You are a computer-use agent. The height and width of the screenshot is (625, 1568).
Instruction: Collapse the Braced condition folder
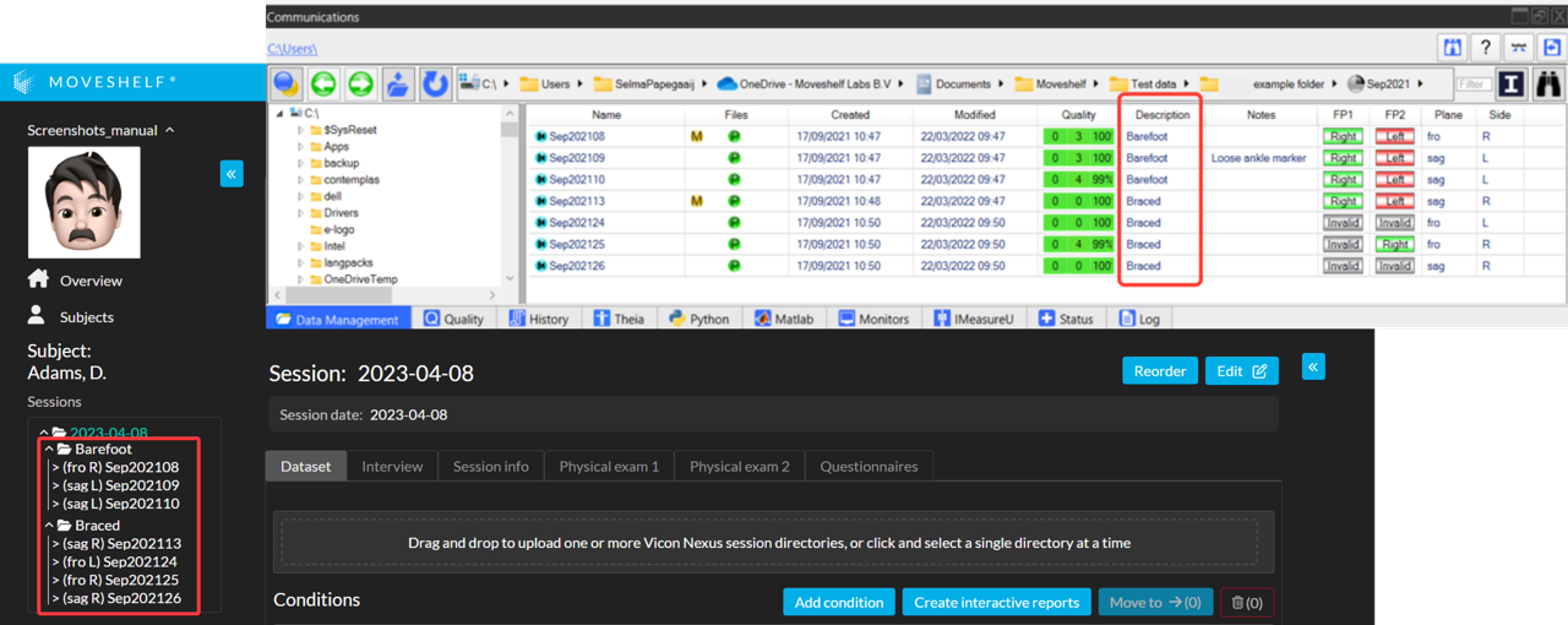(x=49, y=525)
